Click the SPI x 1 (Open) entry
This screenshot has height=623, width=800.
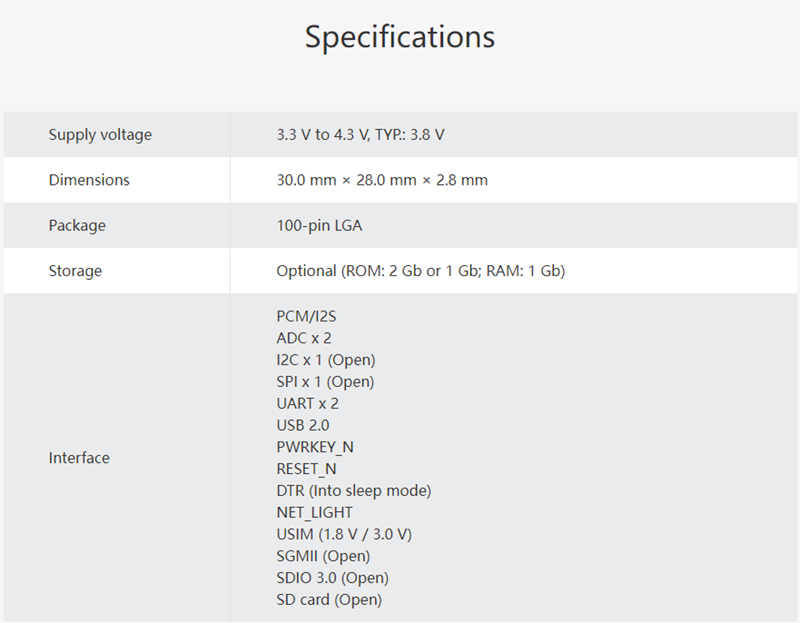point(325,382)
